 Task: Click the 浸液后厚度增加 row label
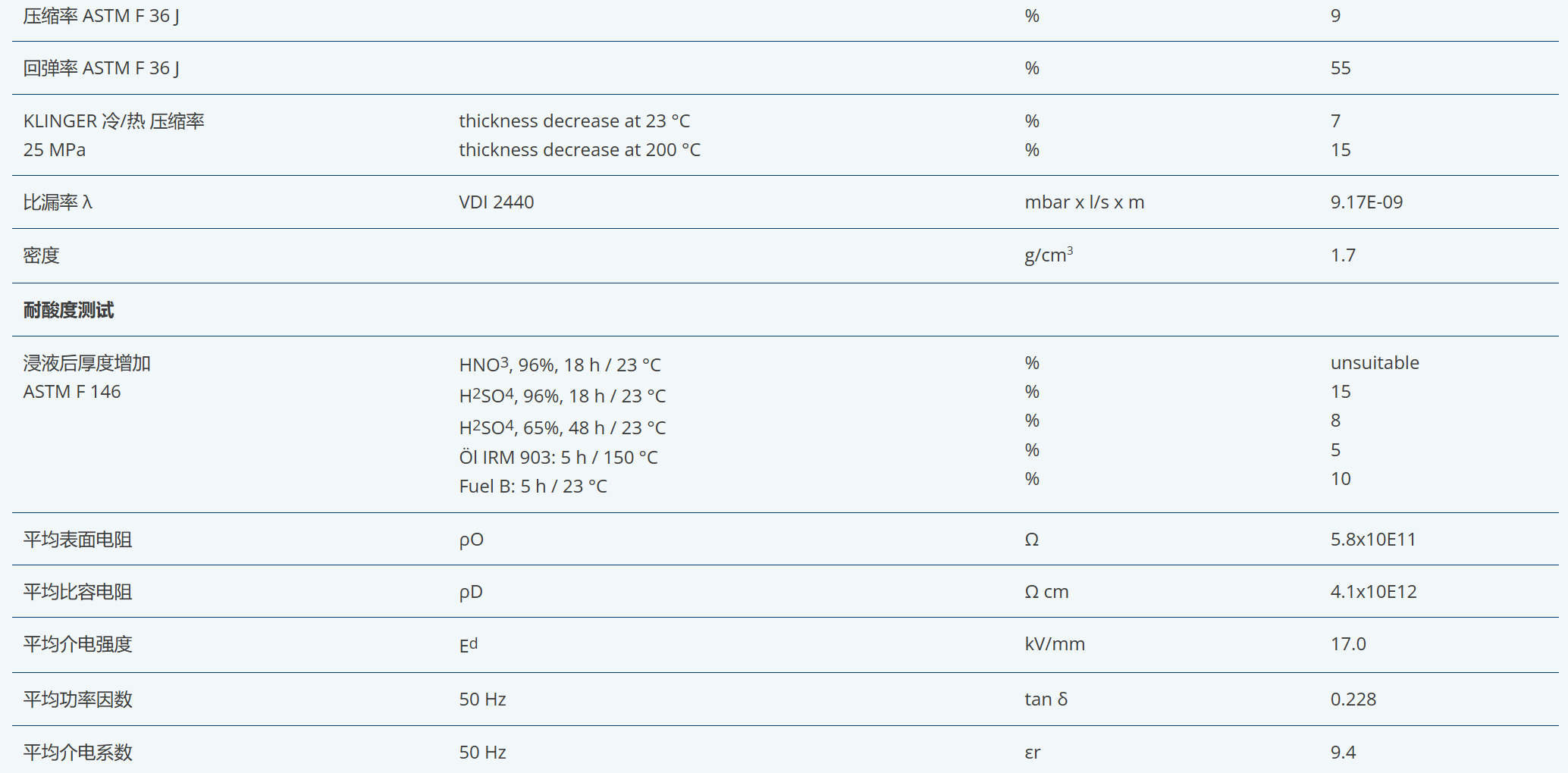point(86,364)
